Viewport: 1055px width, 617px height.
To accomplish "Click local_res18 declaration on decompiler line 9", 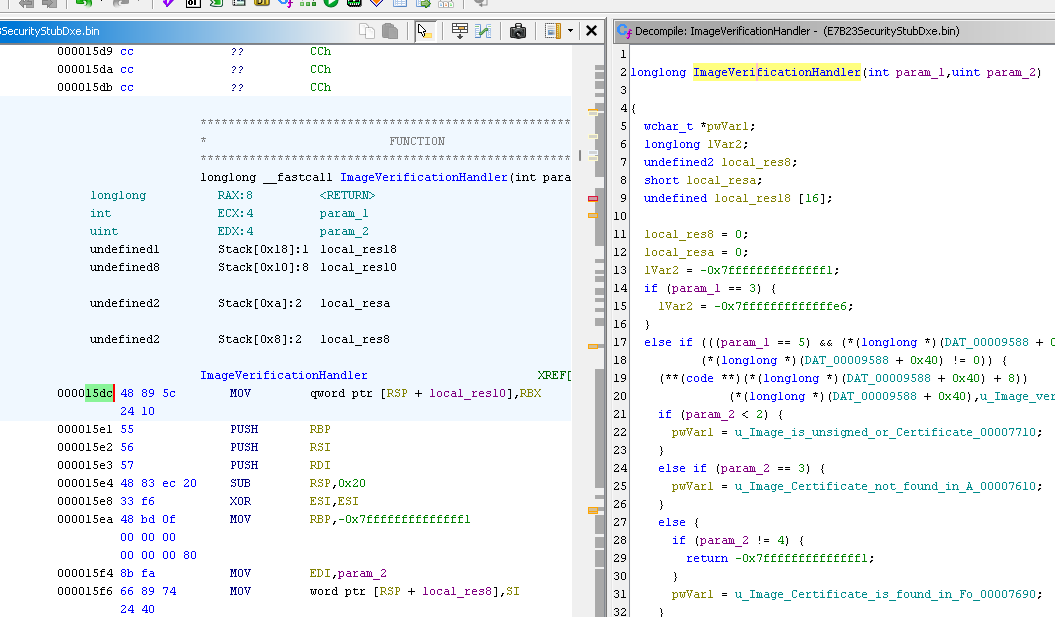I will [x=753, y=198].
